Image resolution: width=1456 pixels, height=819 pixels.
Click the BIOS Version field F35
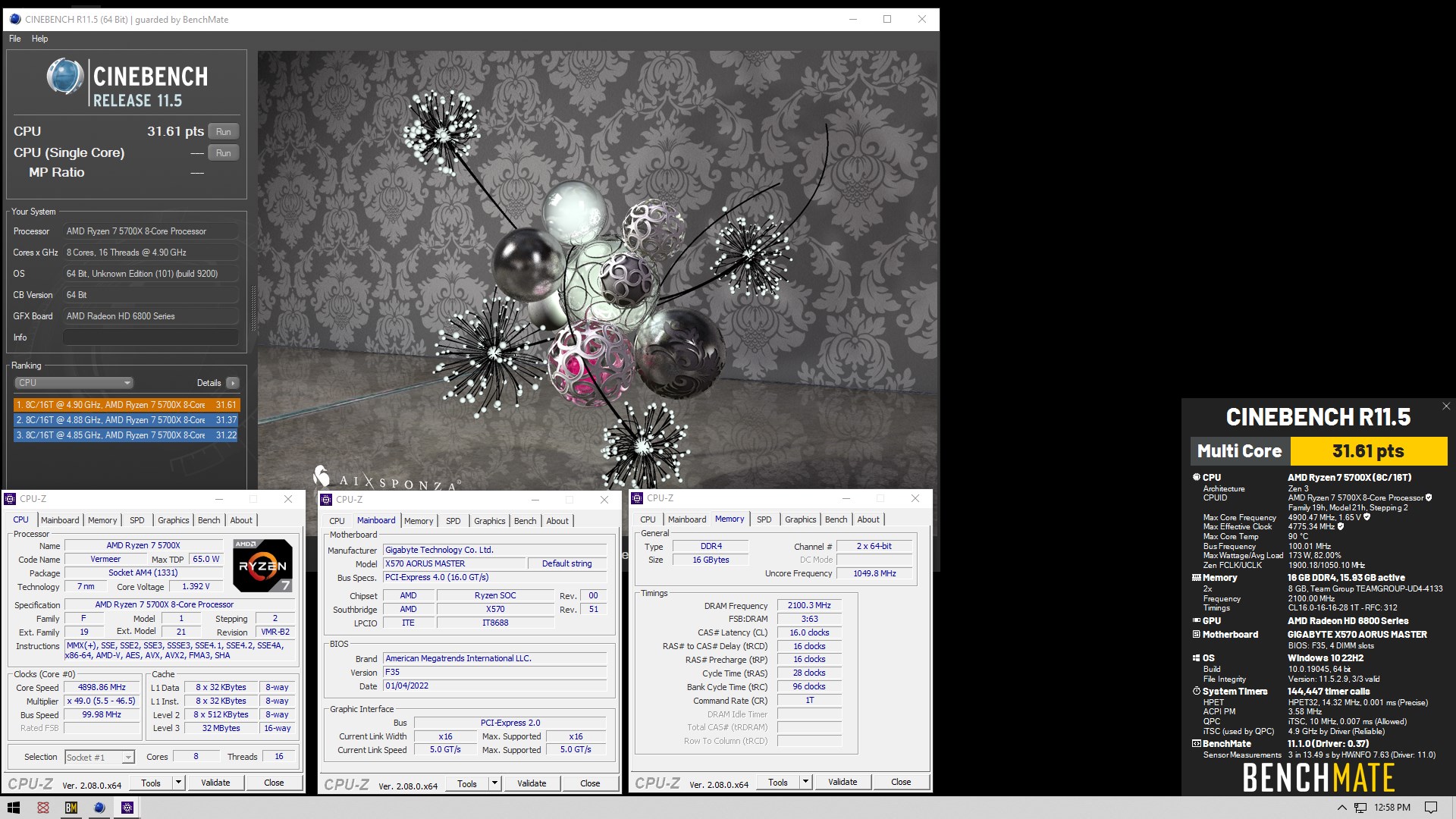[495, 672]
